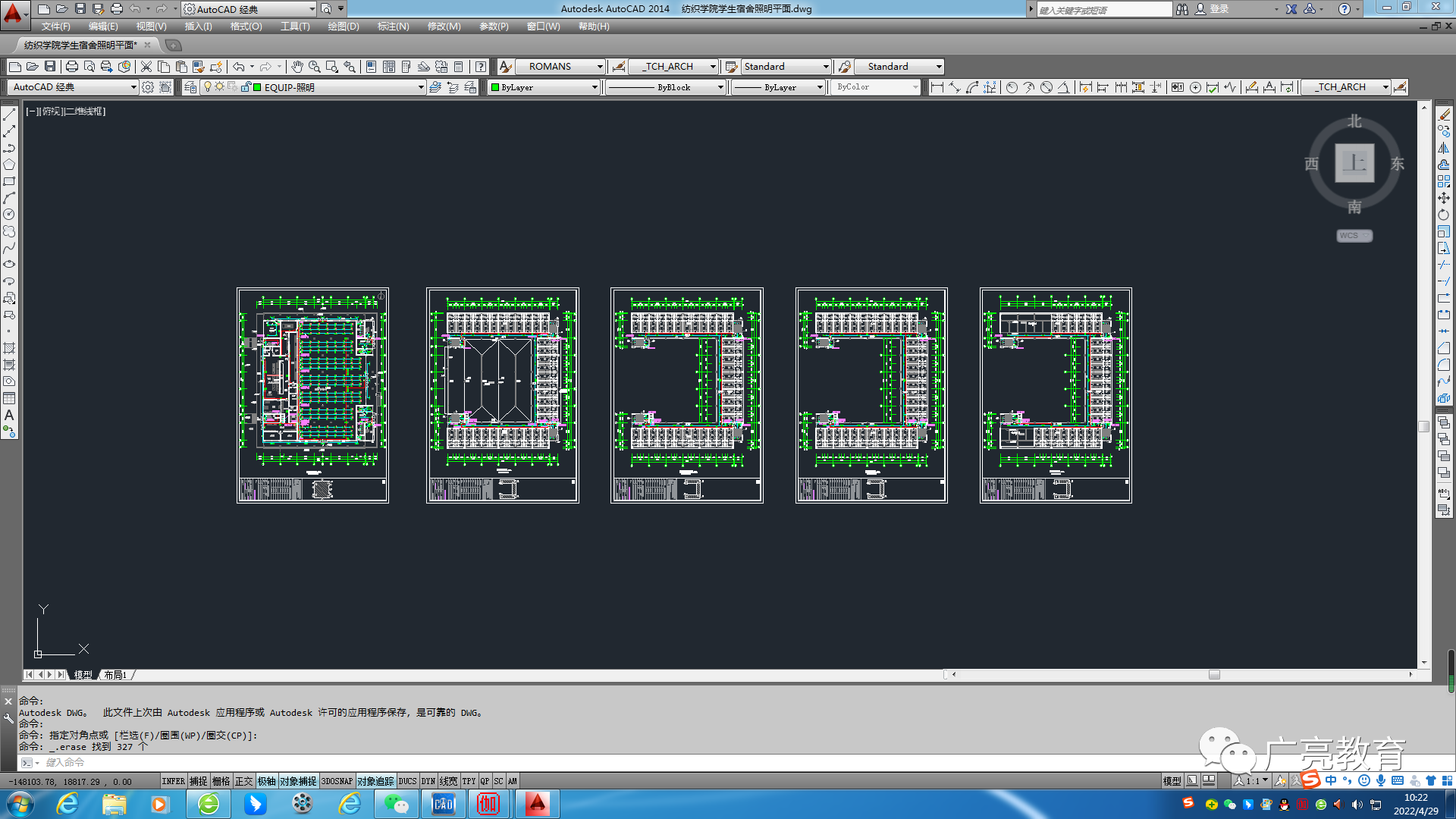Select the Pan hand tool

coord(297,67)
